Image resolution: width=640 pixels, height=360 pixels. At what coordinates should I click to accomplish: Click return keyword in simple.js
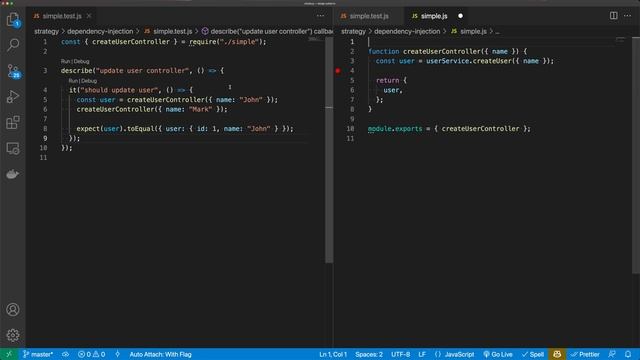click(387, 80)
